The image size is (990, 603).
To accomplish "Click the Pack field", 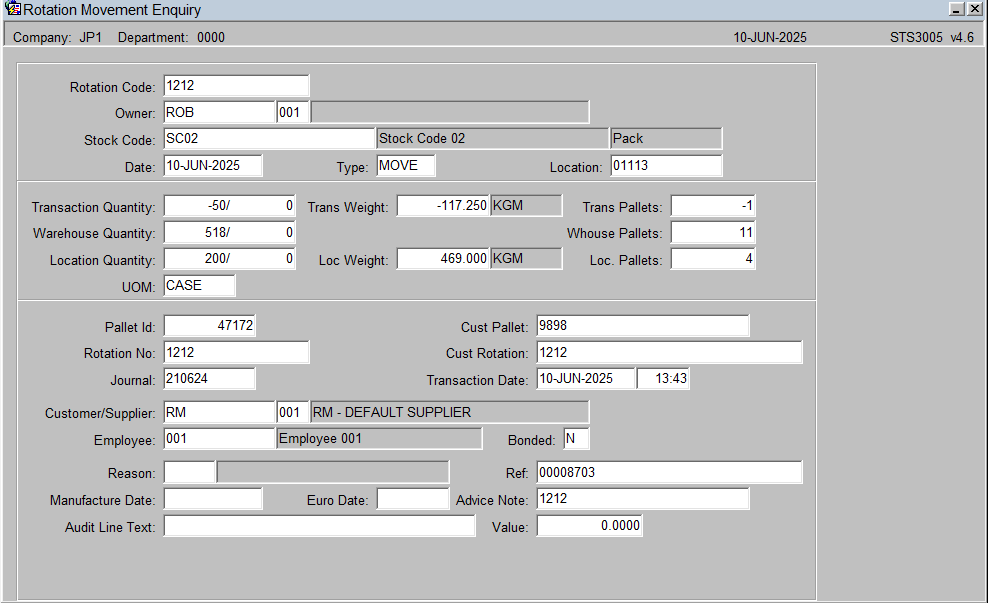I will pyautogui.click(x=666, y=139).
